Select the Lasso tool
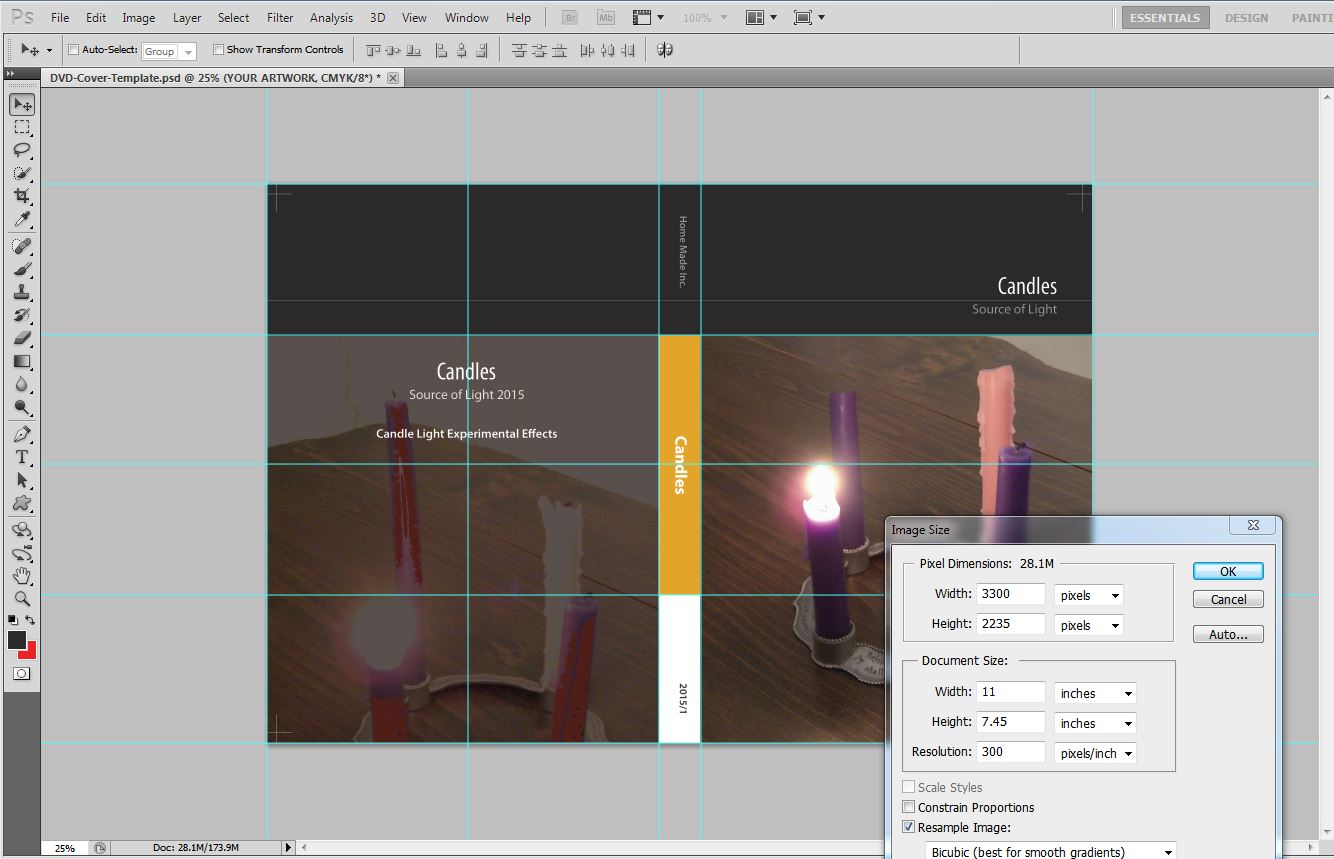The image size is (1334, 859). coord(22,150)
